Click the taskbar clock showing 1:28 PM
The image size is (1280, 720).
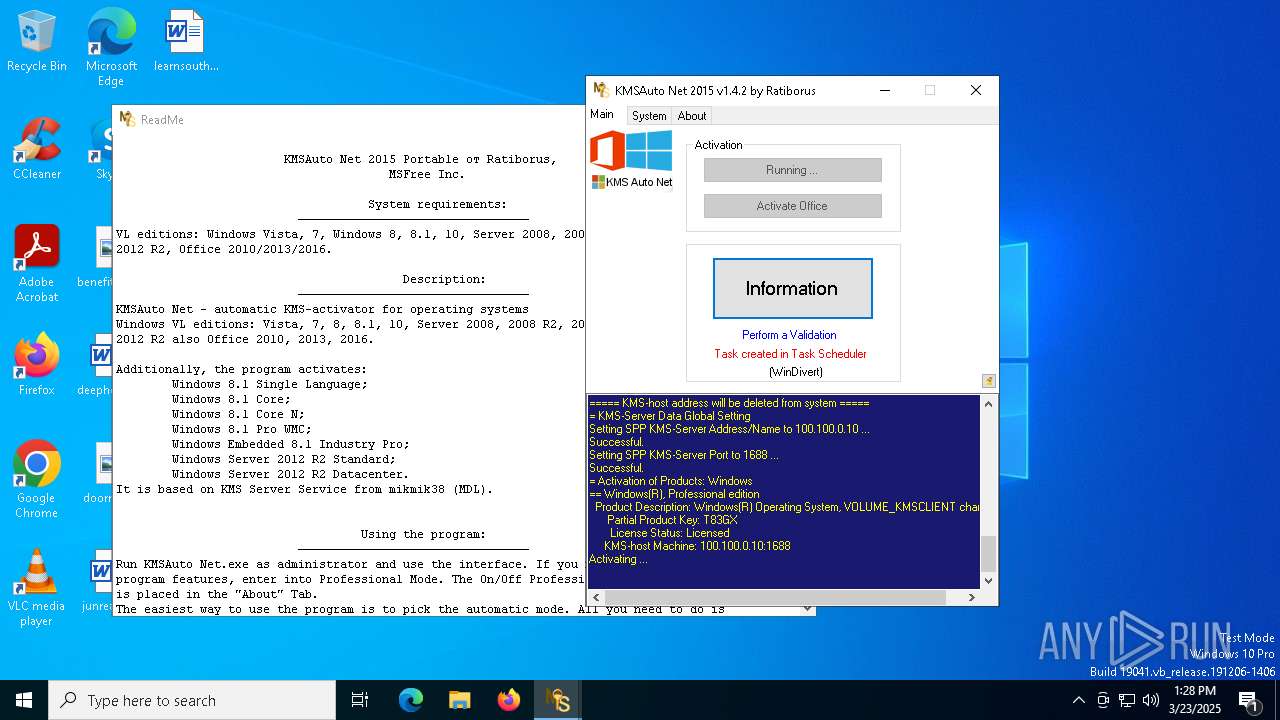[1195, 700]
